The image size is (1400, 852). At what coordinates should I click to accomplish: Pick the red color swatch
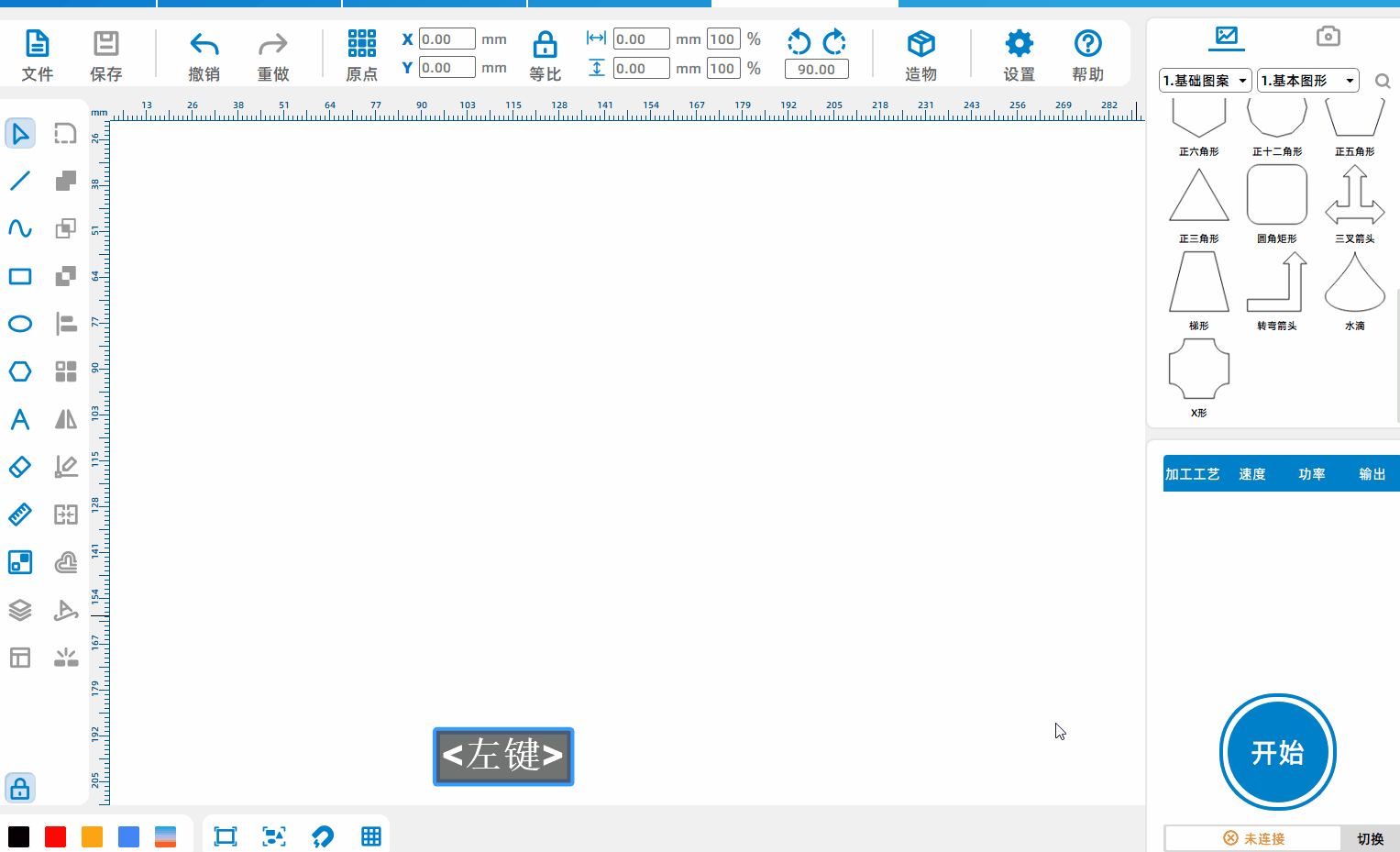[55, 836]
